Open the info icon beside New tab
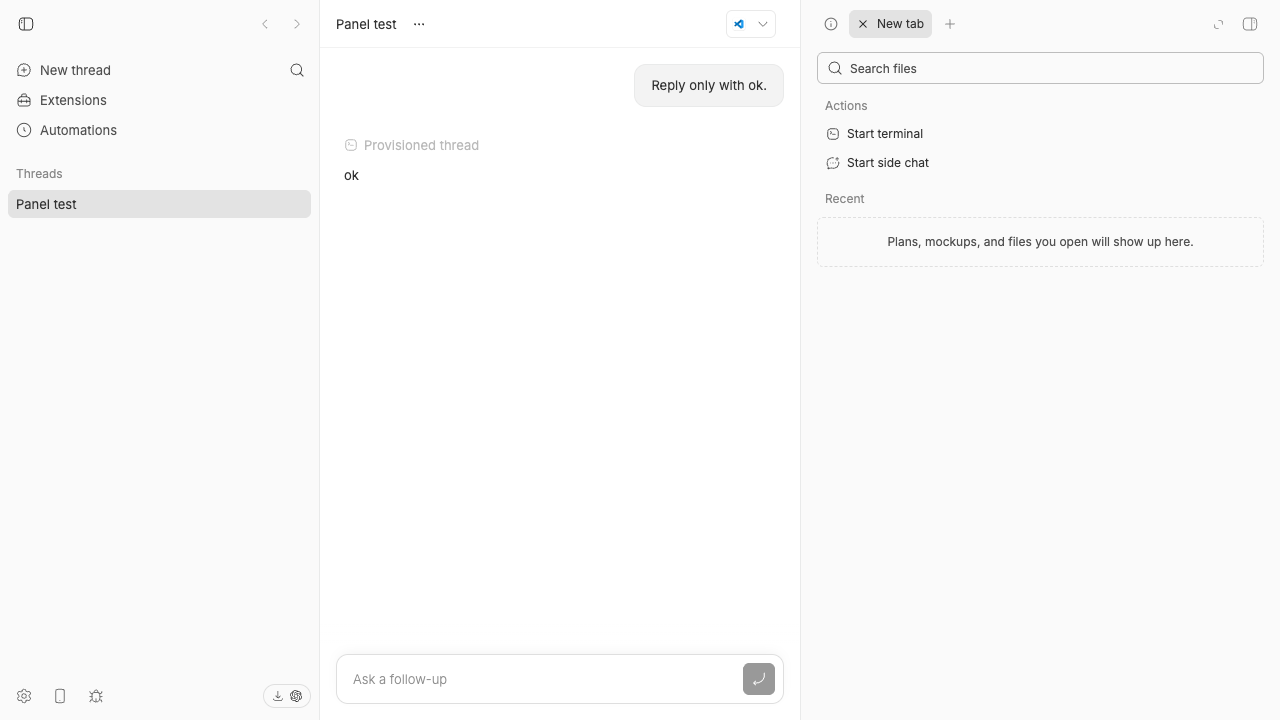 (x=831, y=24)
